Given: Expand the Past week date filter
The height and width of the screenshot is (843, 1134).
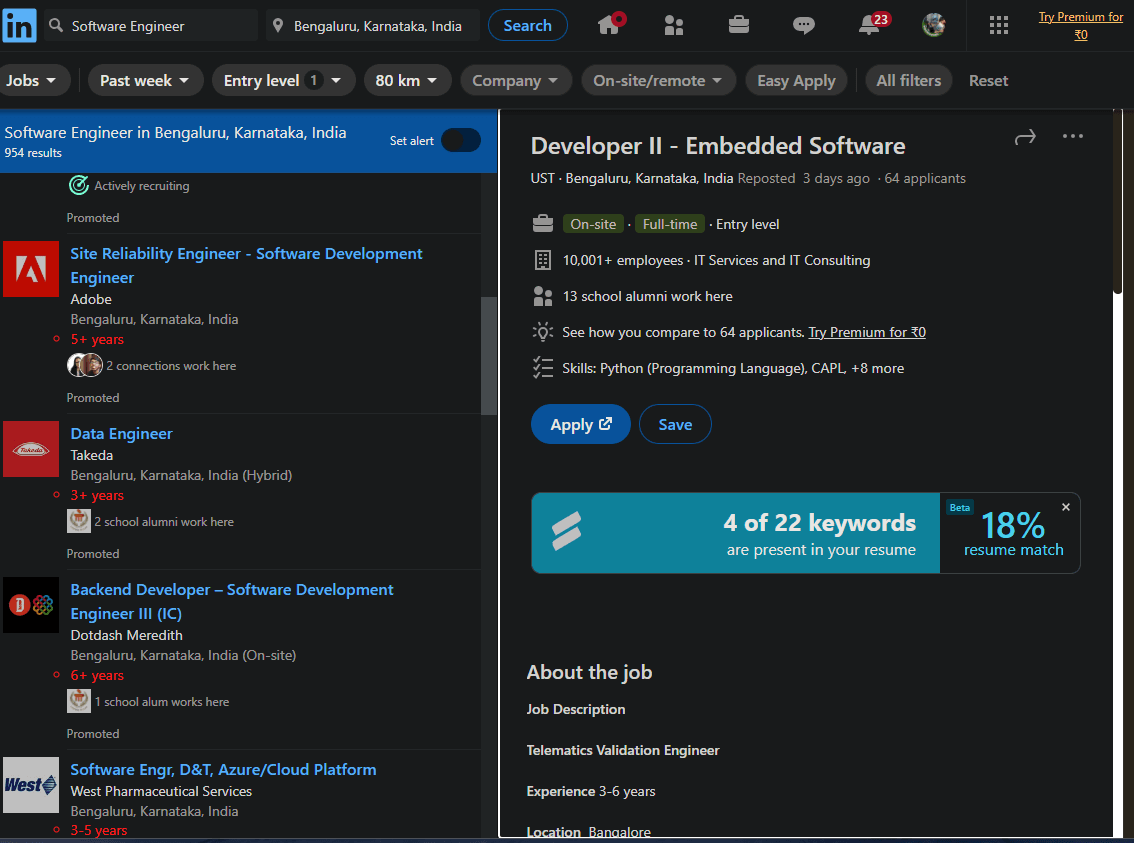Looking at the screenshot, I should coord(145,81).
